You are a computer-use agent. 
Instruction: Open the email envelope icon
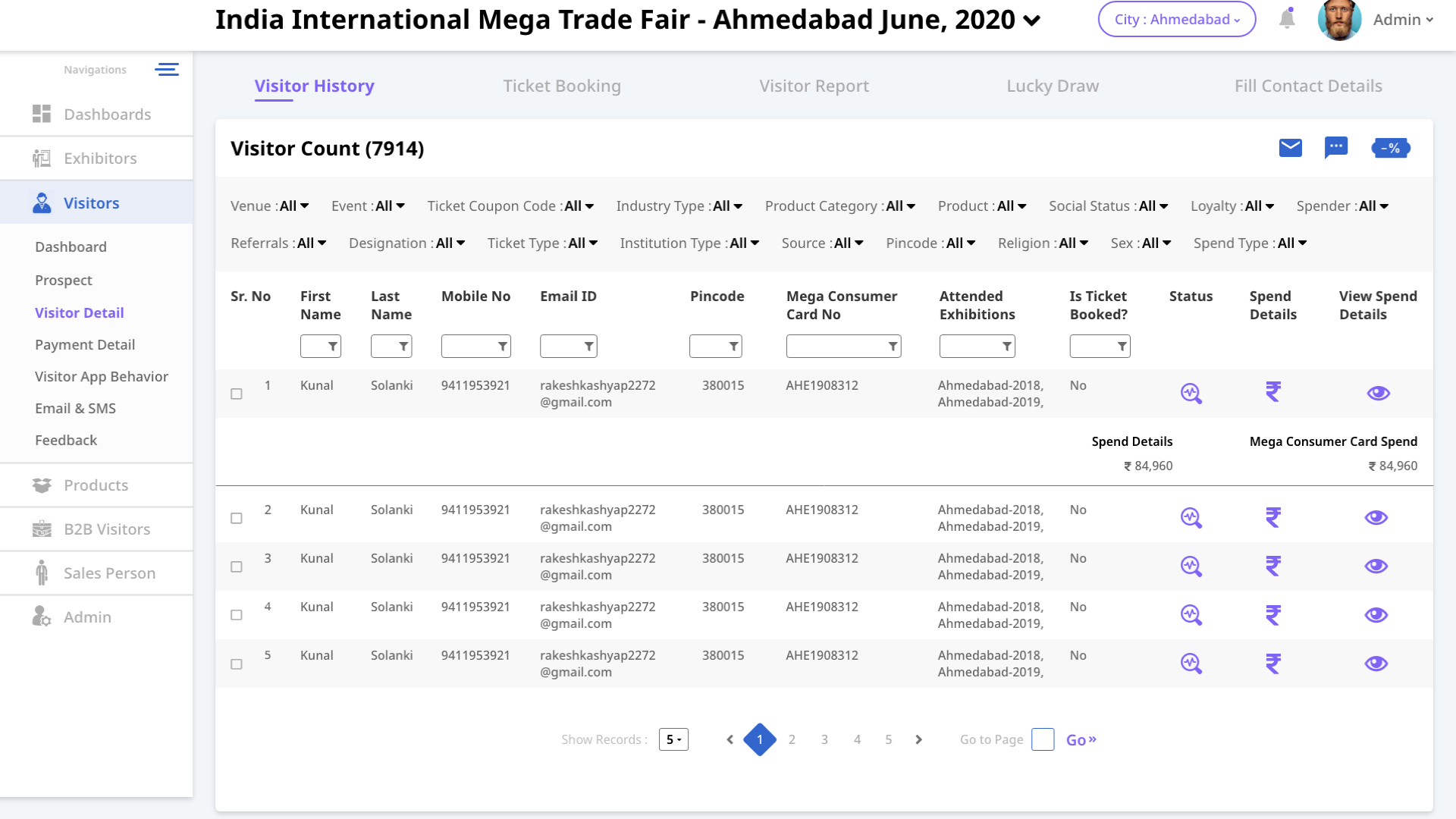1290,148
